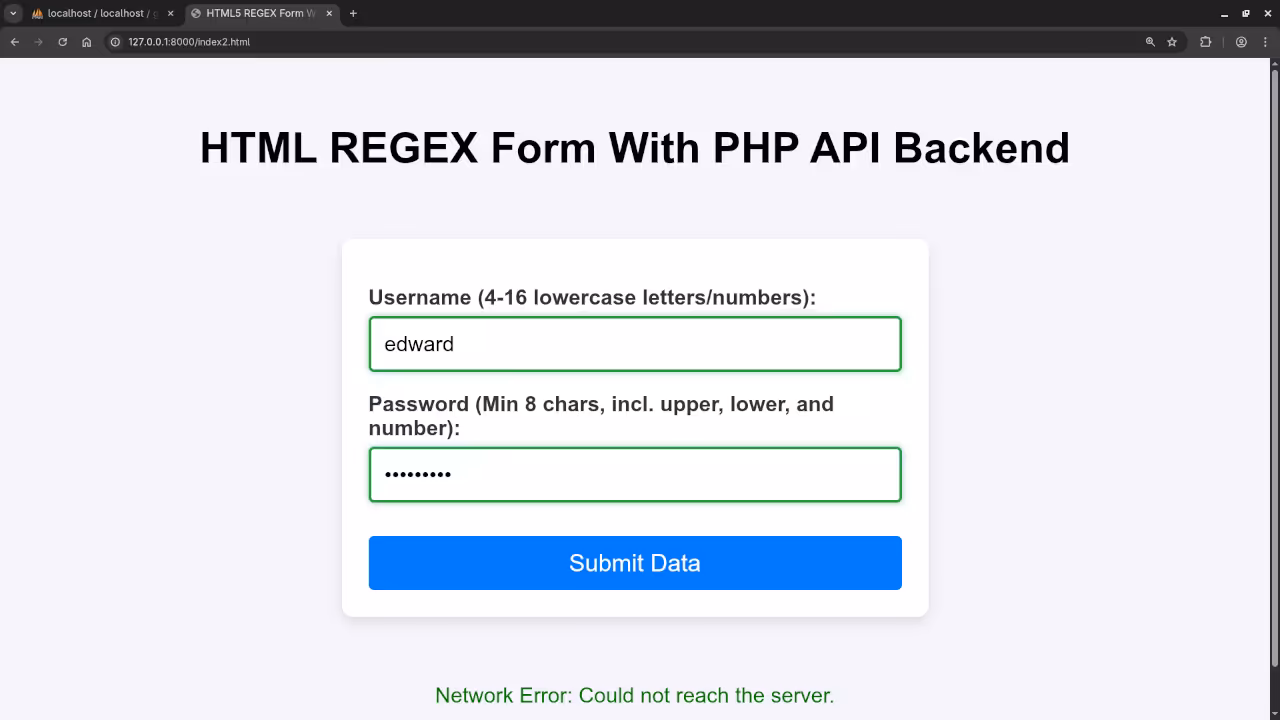1280x720 pixels.
Task: Click the Network Error message text
Action: click(x=634, y=695)
